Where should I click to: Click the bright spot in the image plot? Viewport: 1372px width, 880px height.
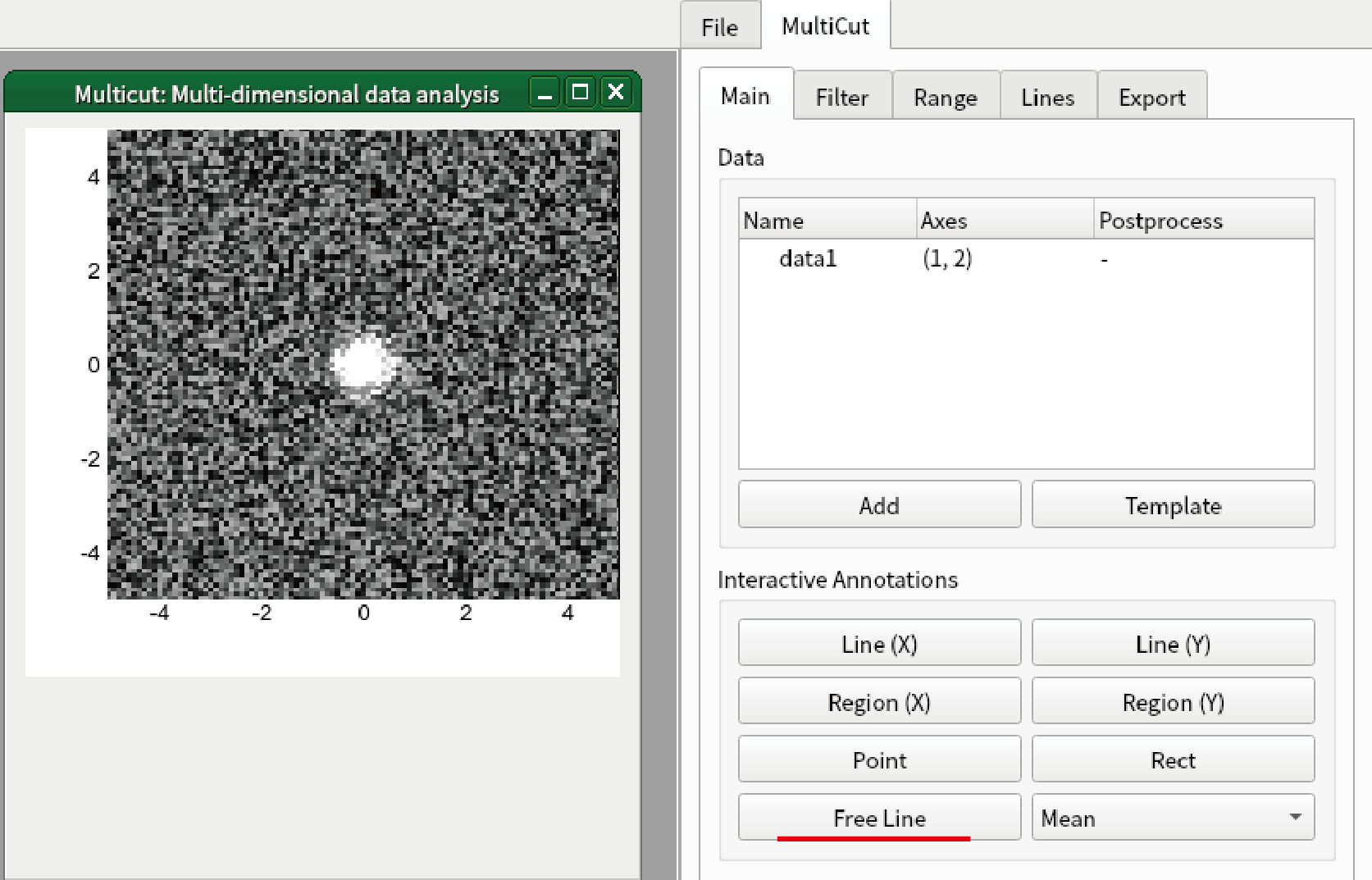(x=362, y=363)
